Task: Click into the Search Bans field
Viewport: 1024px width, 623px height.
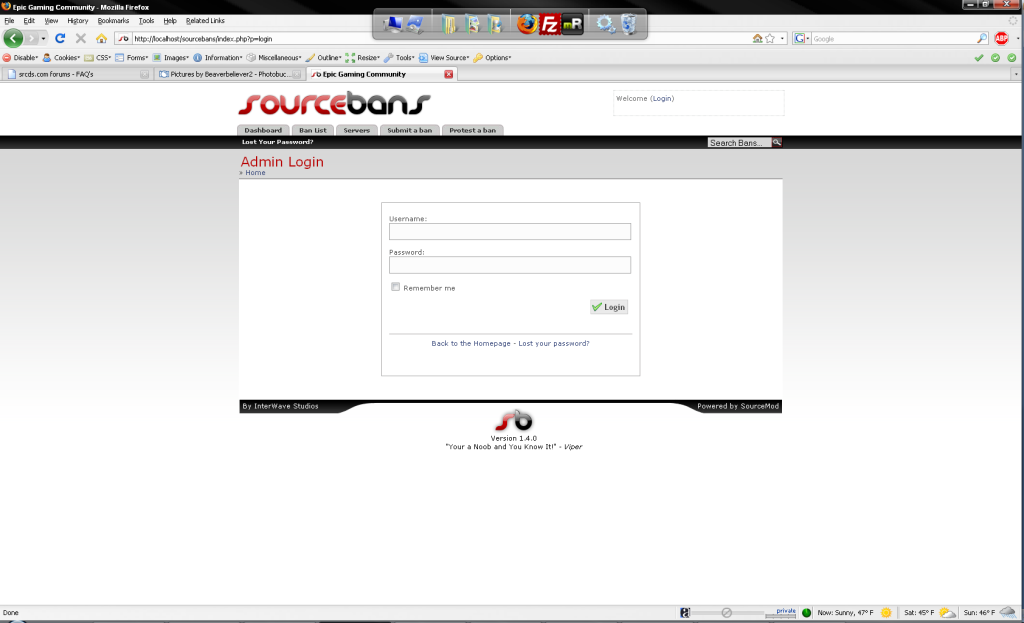Action: tap(739, 142)
